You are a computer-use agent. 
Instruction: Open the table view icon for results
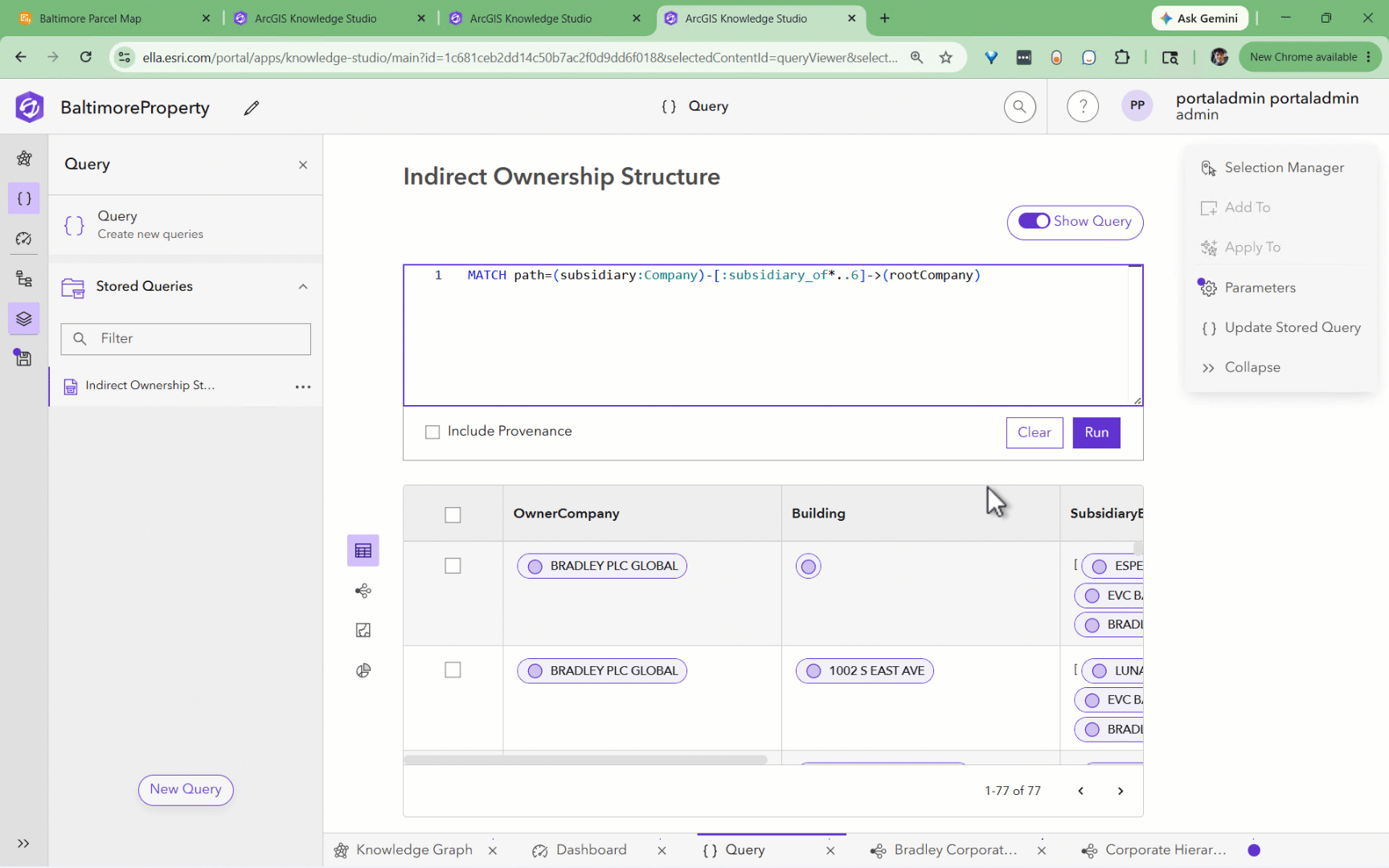(363, 551)
